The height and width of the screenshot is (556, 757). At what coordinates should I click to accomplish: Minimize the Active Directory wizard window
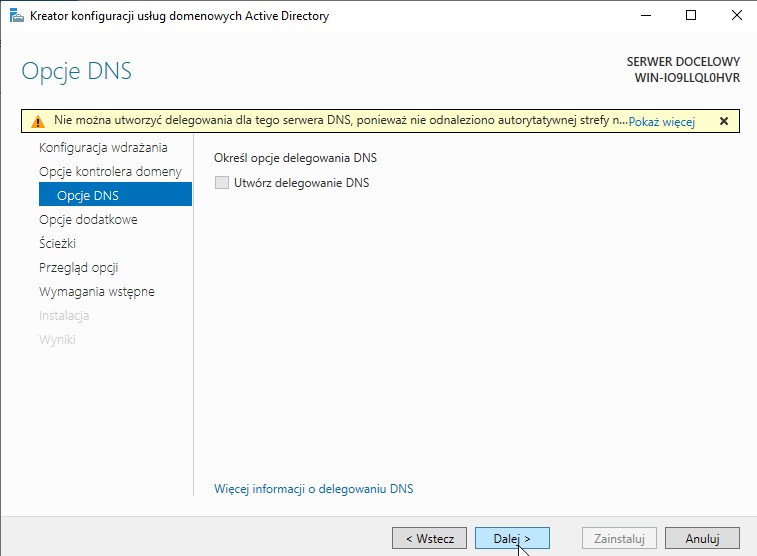pos(642,16)
